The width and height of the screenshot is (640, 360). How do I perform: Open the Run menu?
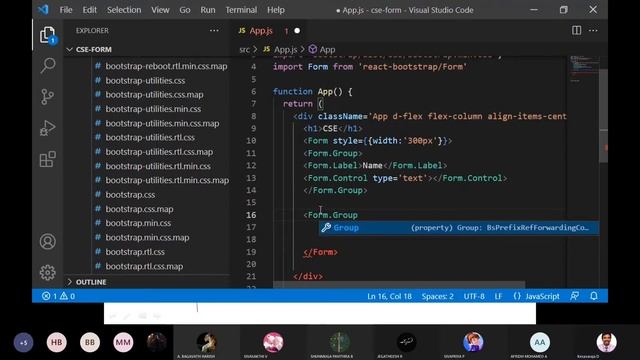click(207, 10)
